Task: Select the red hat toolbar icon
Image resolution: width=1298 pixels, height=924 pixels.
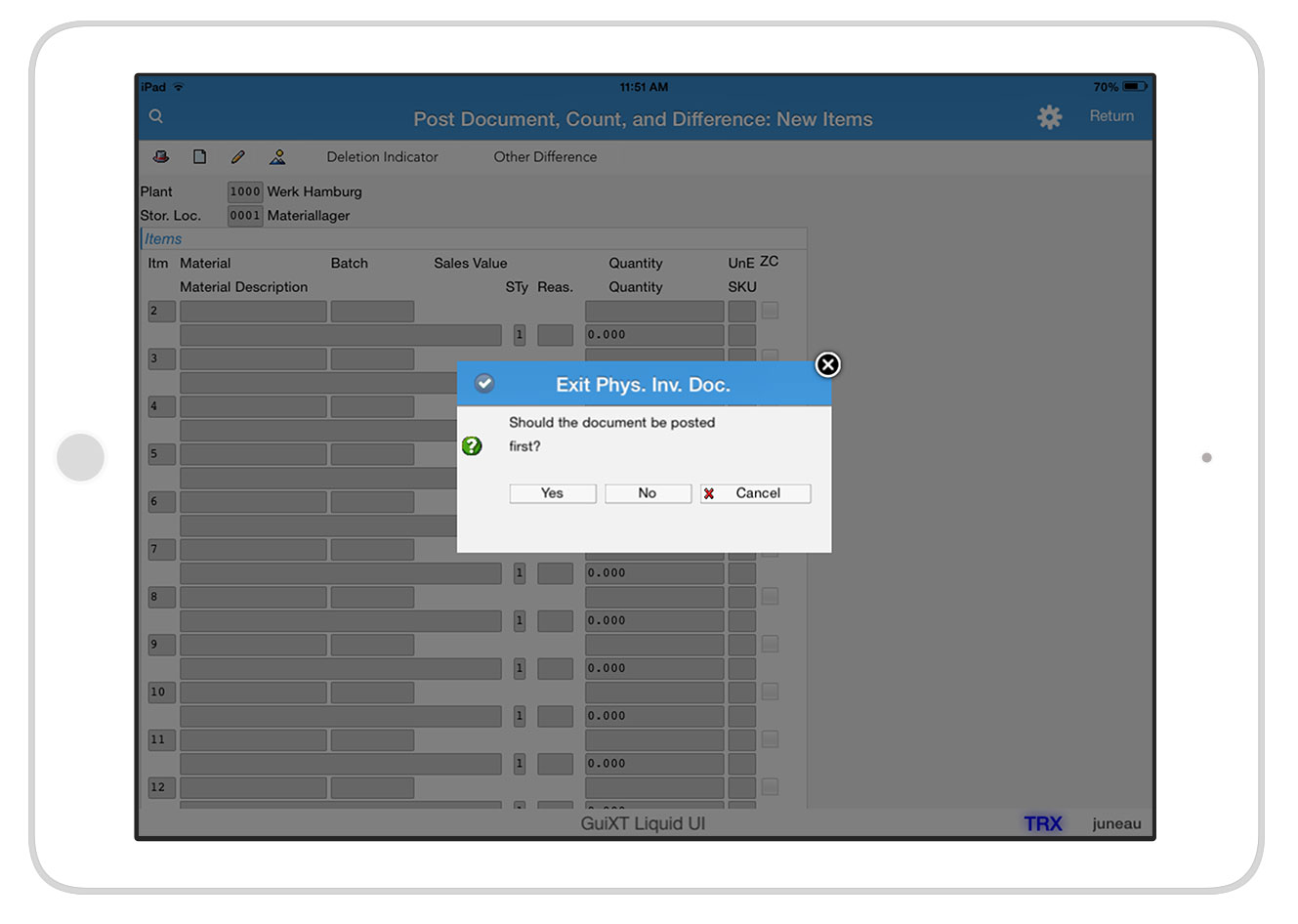Action: 160,156
